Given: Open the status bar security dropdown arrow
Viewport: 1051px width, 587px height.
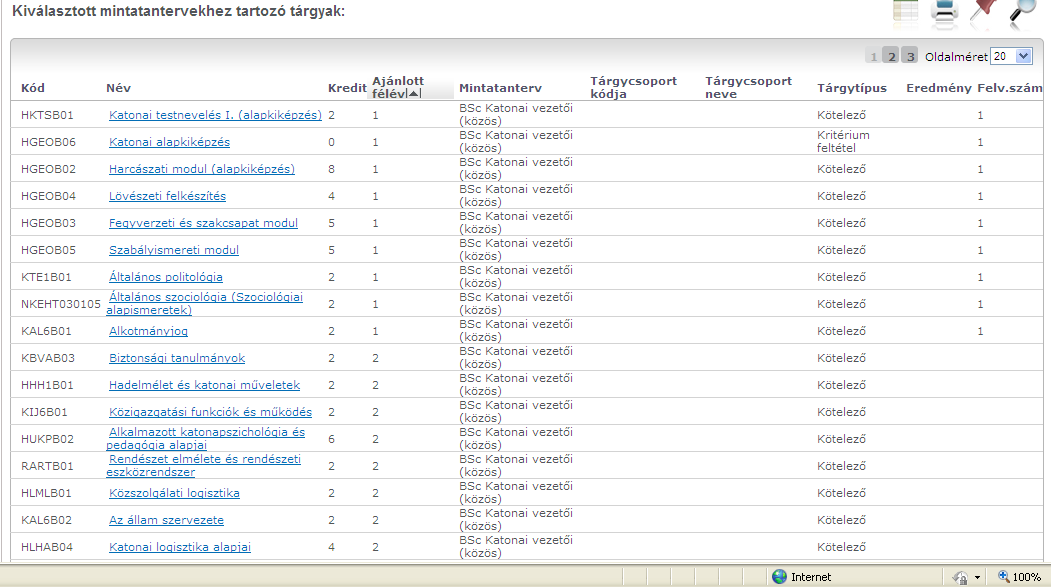Looking at the screenshot, I should [977, 577].
